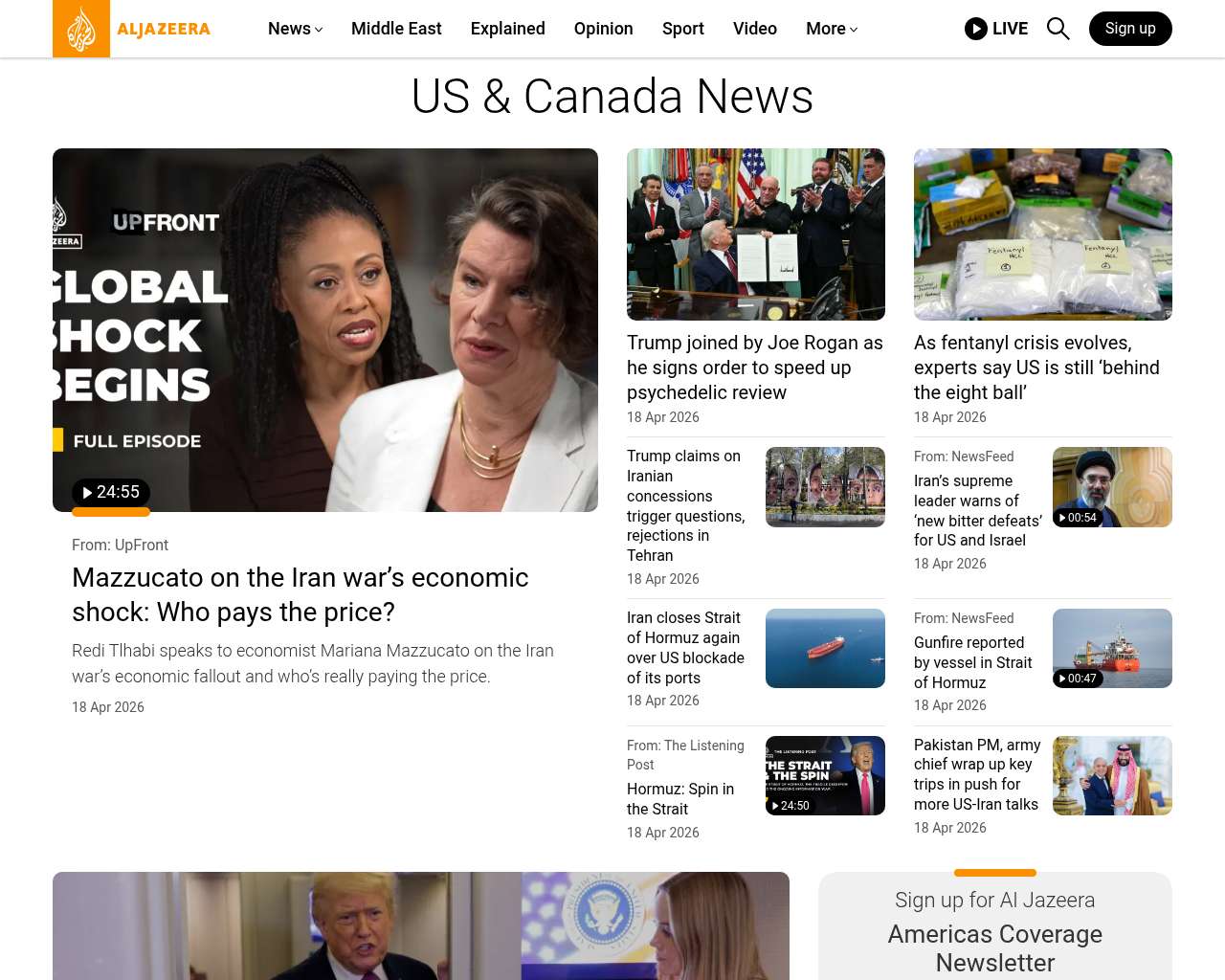Open the Trump Oval Office signing thumbnail
The width and height of the screenshot is (1225, 980).
pyautogui.click(x=756, y=234)
